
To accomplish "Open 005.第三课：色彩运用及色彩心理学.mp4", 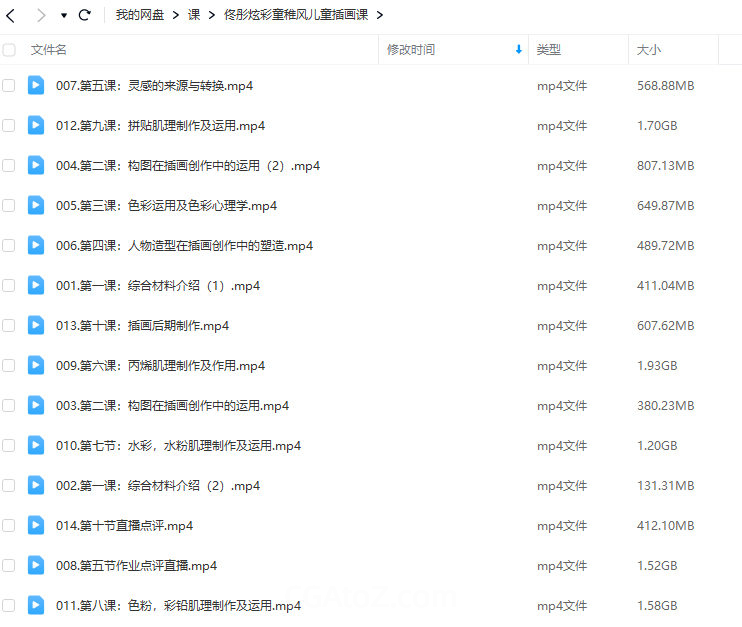I will (x=166, y=206).
